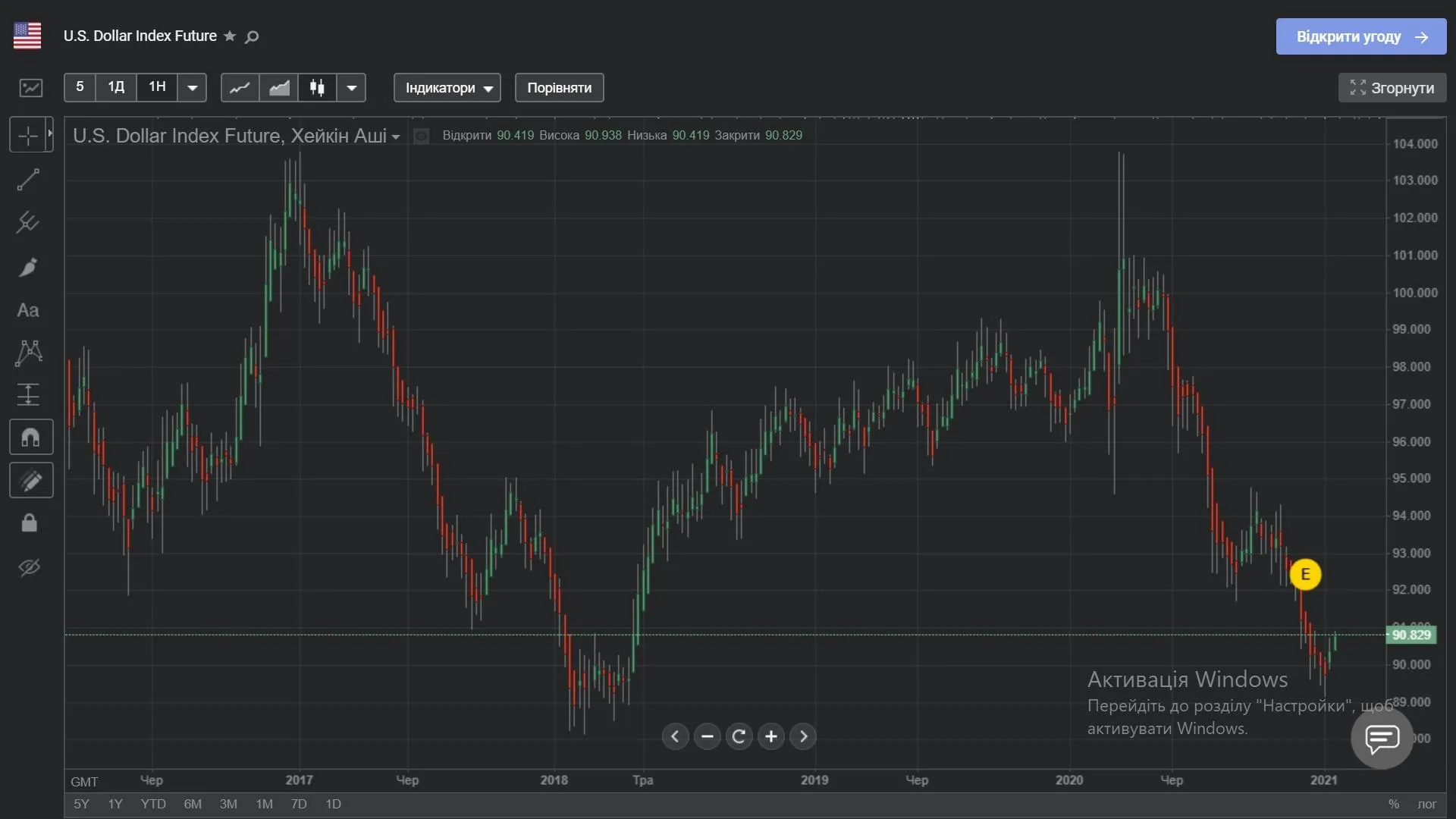Viewport: 1456px width, 819px height.
Task: Click the Згорнути collapse button
Action: pos(1392,88)
